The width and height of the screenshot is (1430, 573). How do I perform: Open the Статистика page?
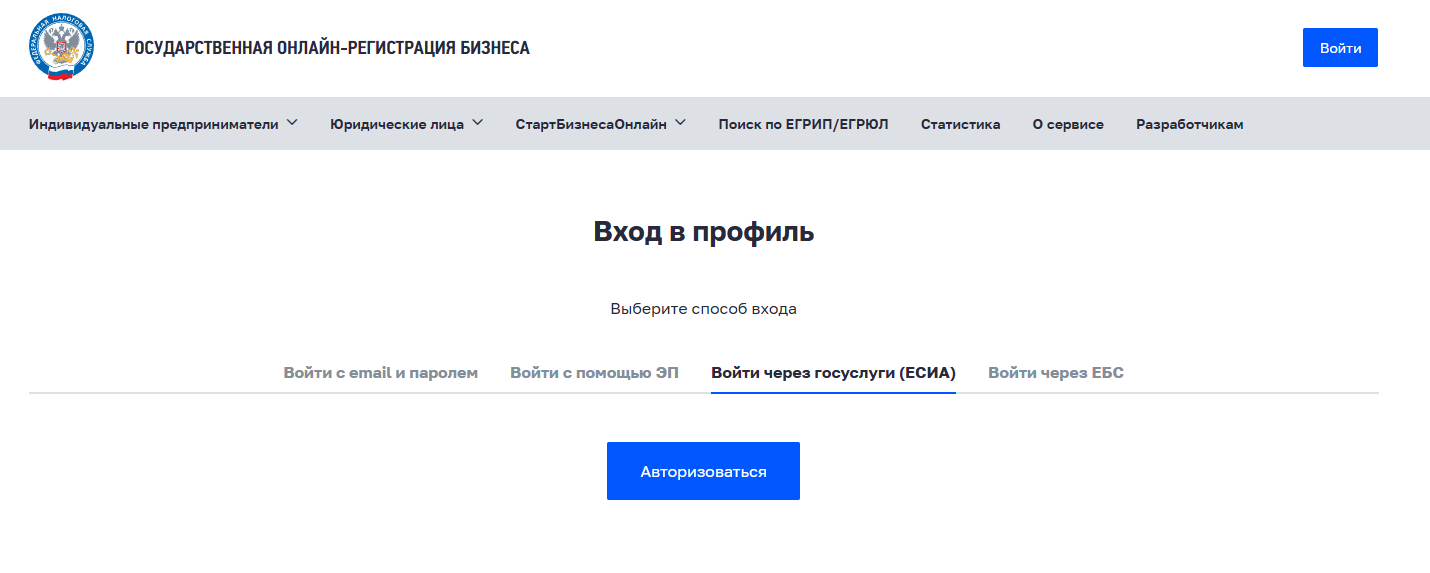pos(960,125)
